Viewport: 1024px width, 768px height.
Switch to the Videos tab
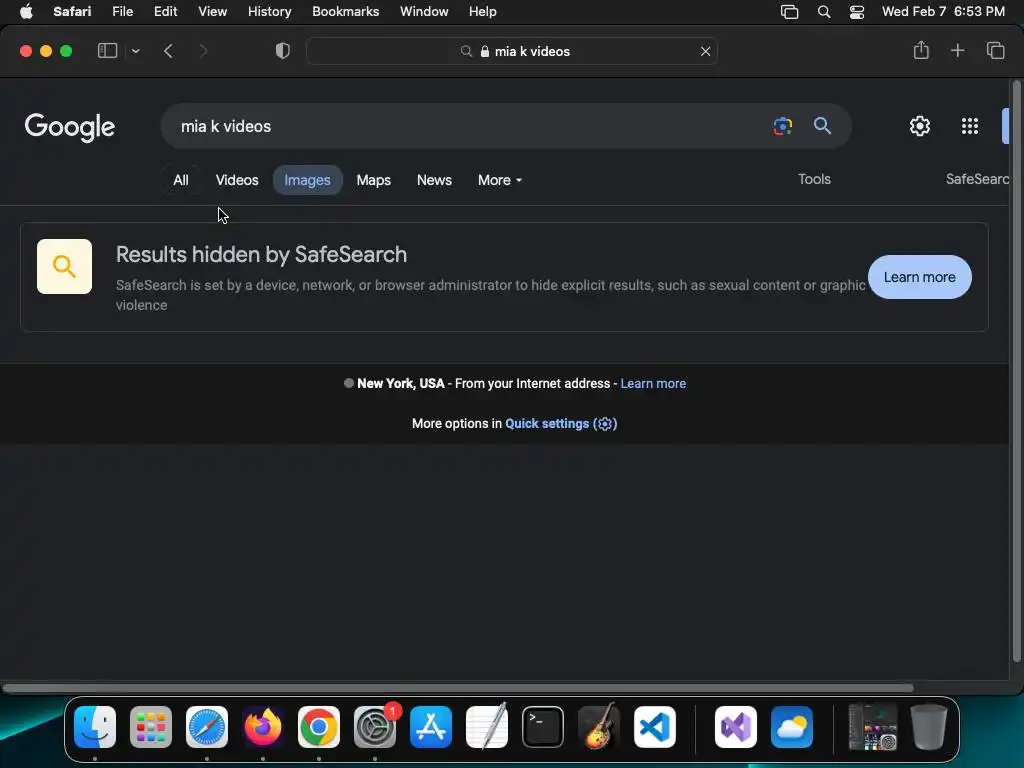coord(237,180)
